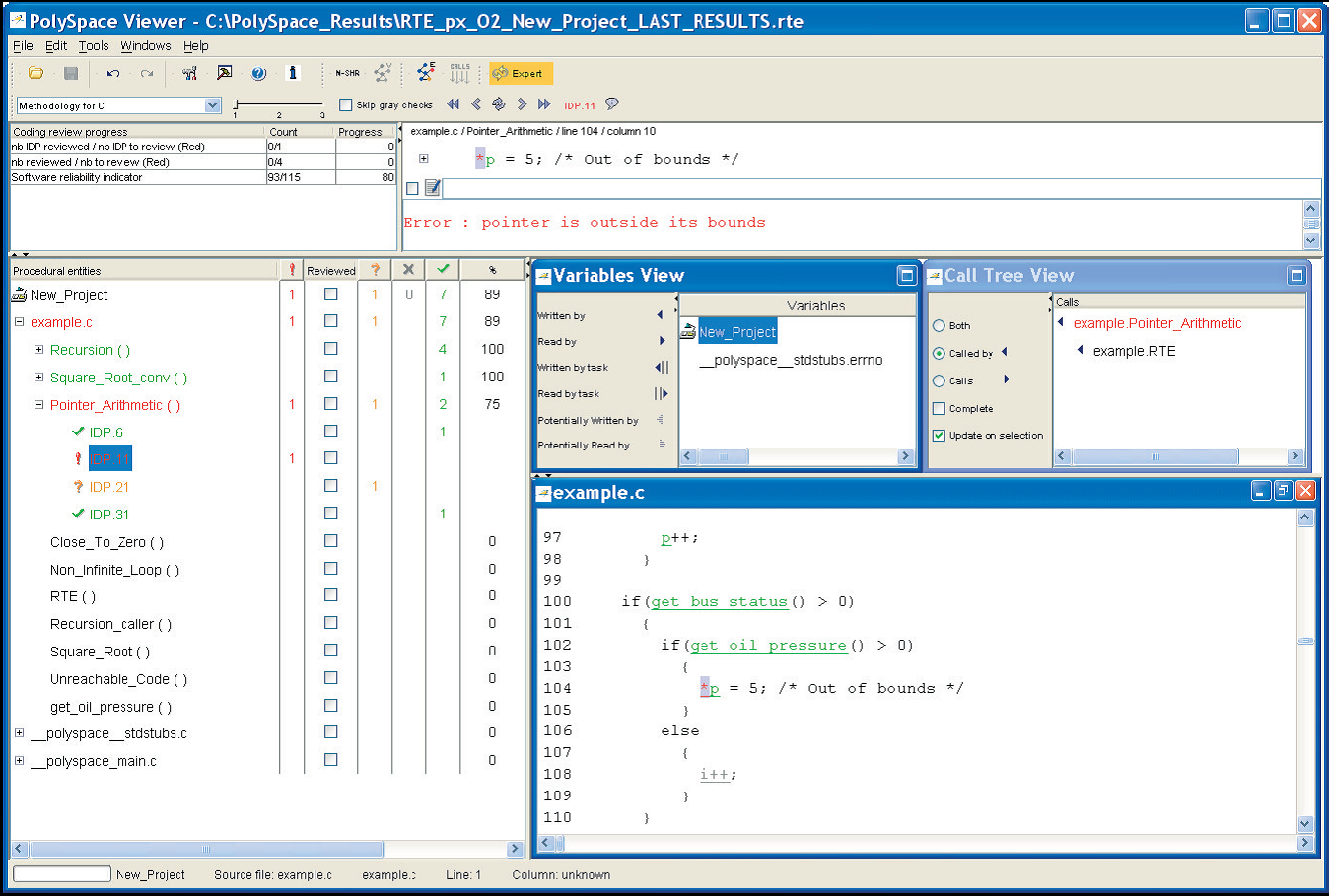Uncheck Update on selection
The image size is (1329, 896).
pos(939,435)
